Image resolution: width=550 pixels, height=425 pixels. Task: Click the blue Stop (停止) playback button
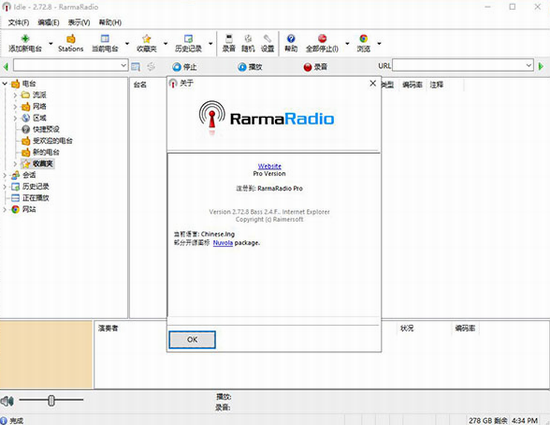[x=185, y=67]
